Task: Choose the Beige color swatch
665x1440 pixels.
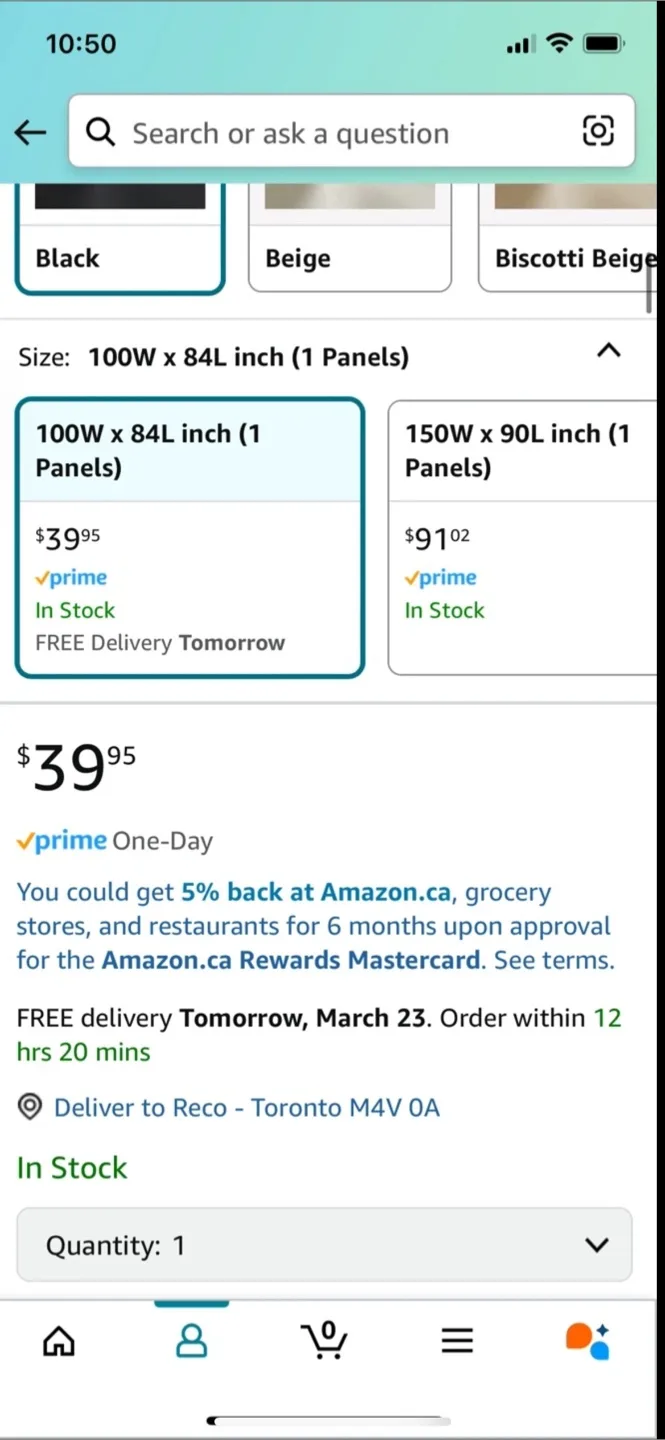Action: pyautogui.click(x=349, y=245)
